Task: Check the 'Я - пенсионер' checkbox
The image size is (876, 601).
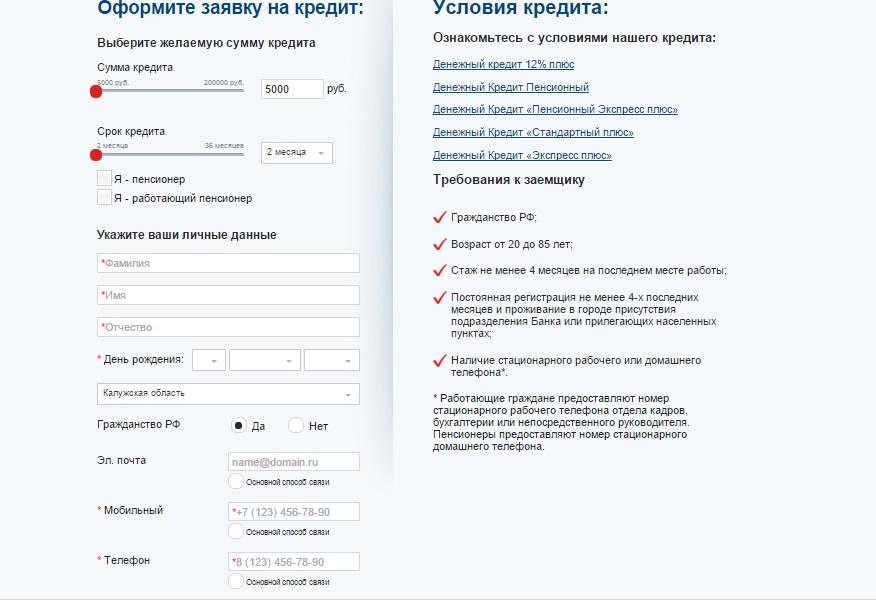Action: pos(104,178)
